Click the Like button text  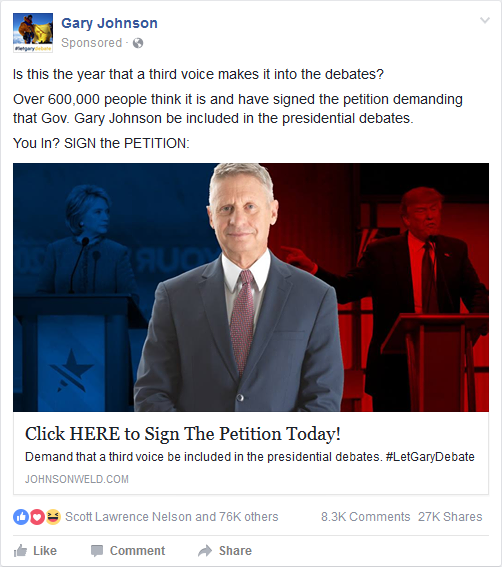pos(45,551)
